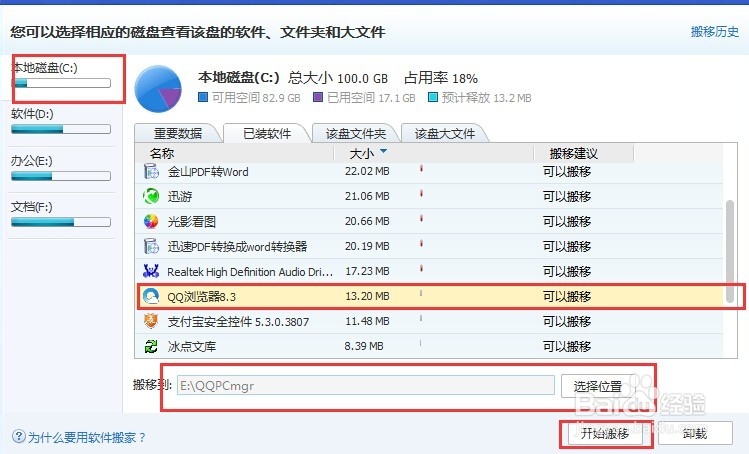Select the 支付宝安全控件 5.3.0.3807 row name
749x454 pixels.
click(x=238, y=322)
